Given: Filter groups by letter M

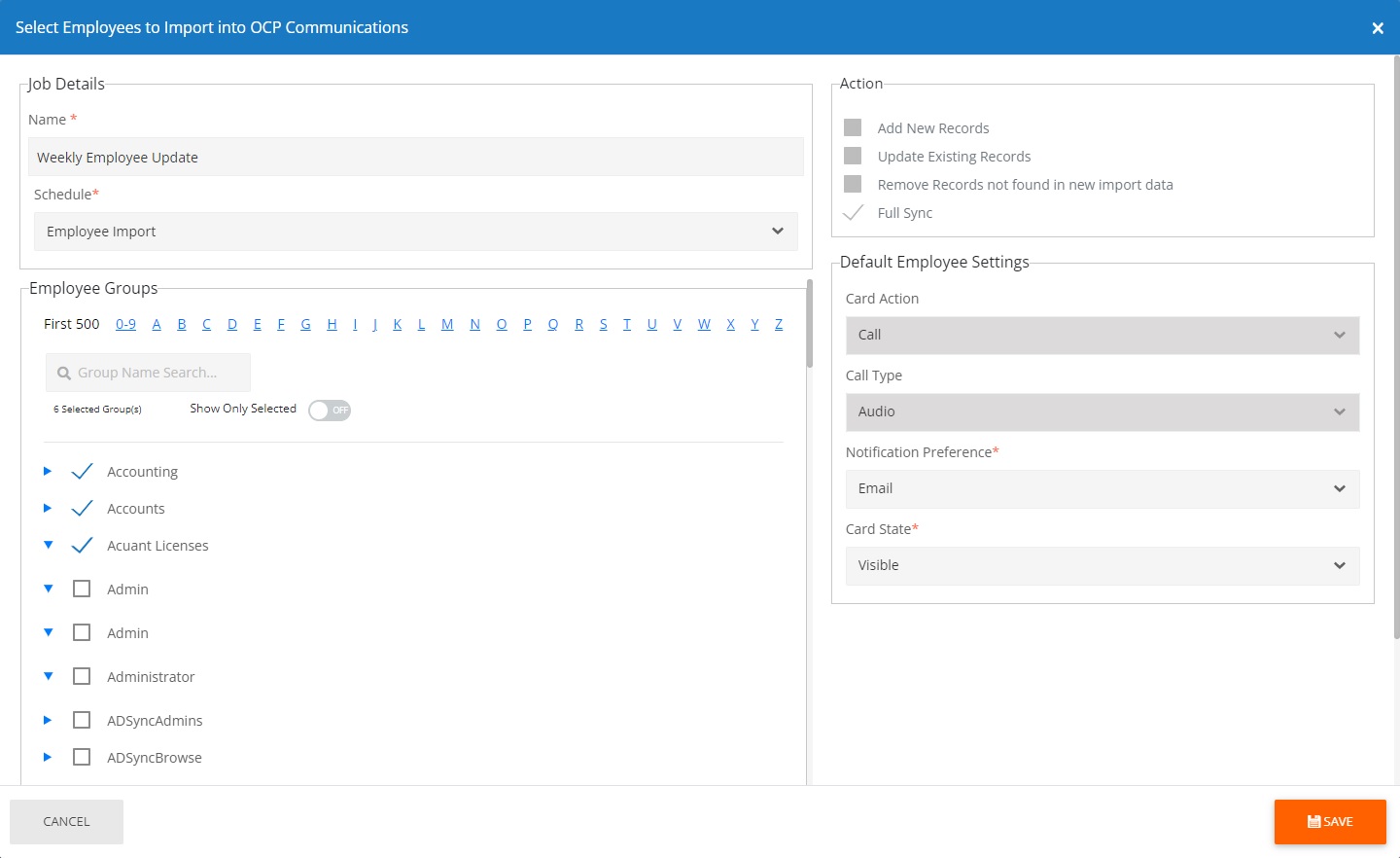Looking at the screenshot, I should [447, 324].
